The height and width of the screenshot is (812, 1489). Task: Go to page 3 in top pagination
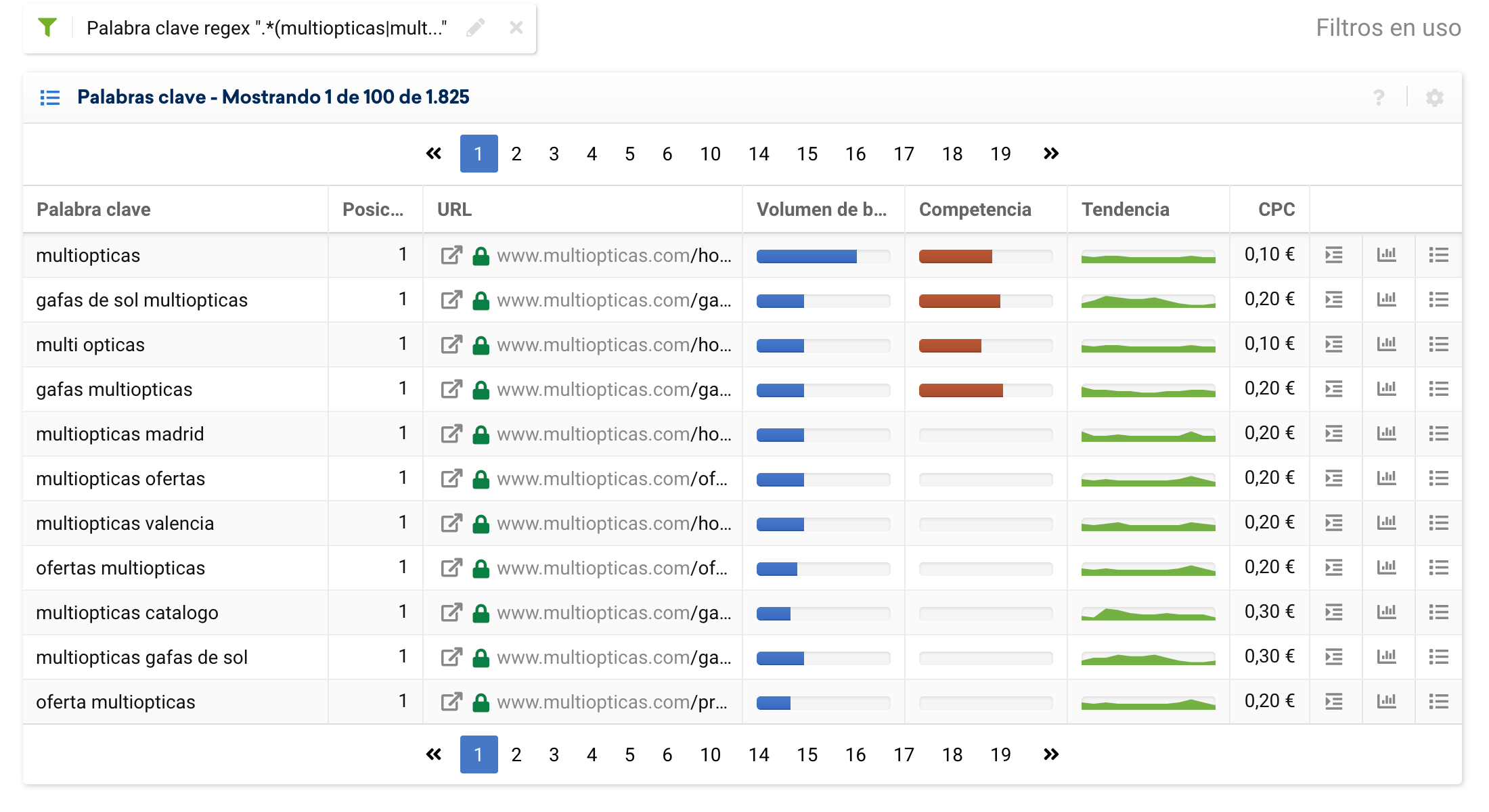pos(554,154)
